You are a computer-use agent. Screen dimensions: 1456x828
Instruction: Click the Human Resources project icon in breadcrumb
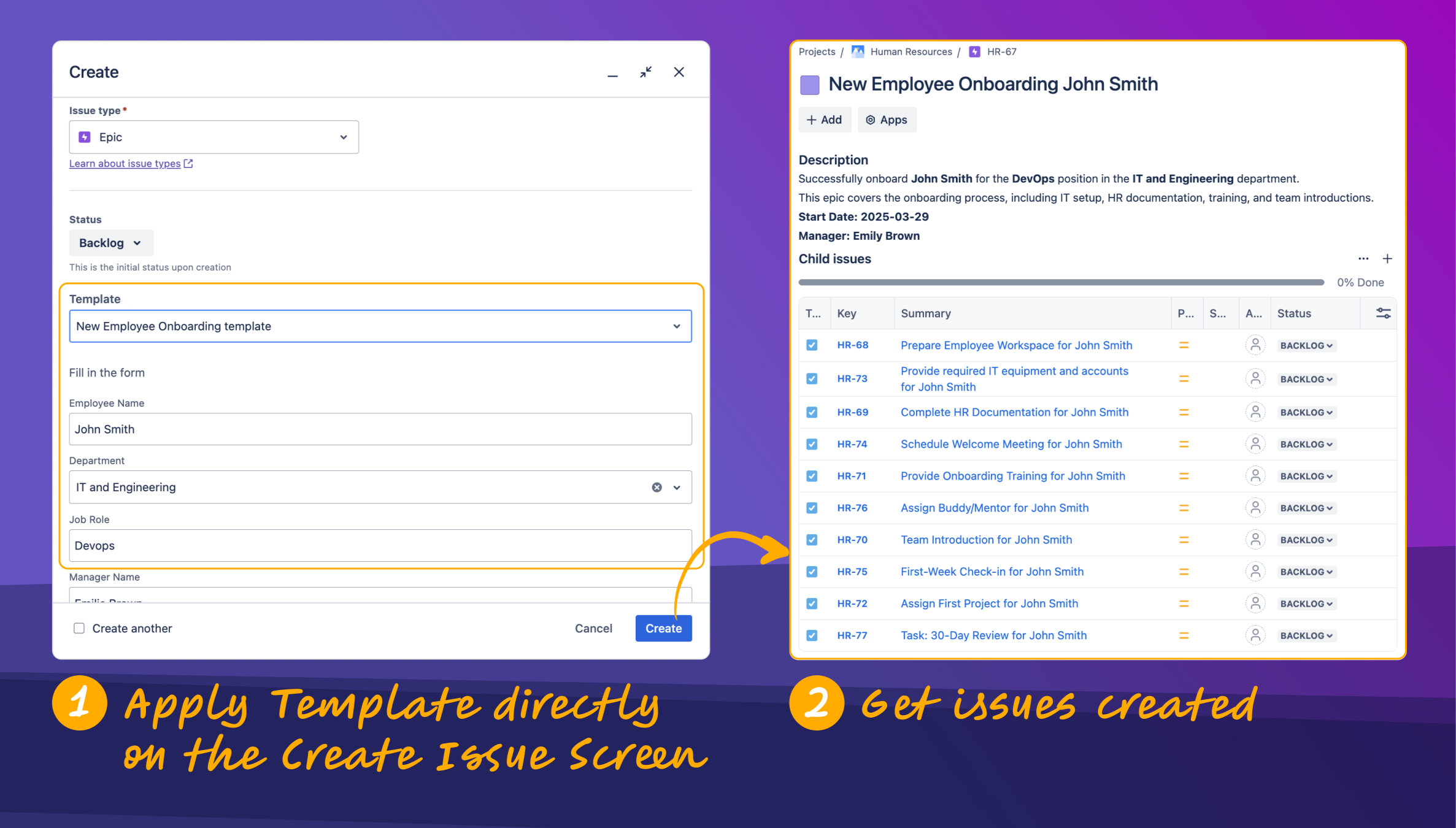(858, 52)
